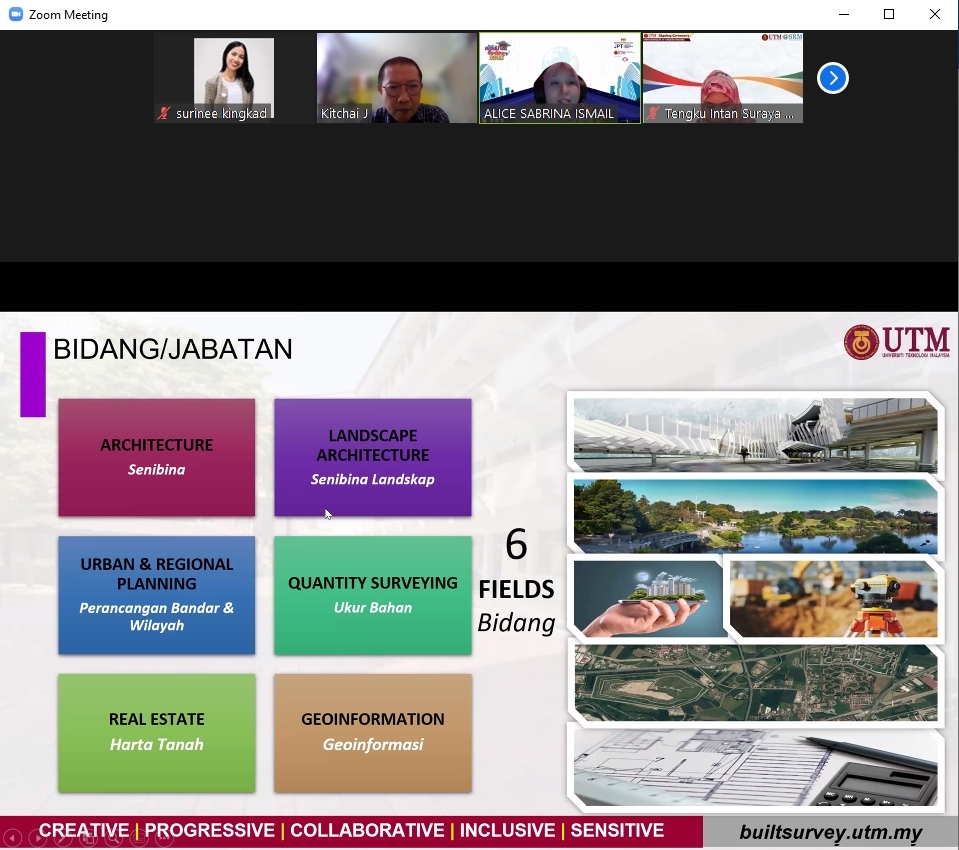Show next participants with blue arrow button
This screenshot has height=850, width=959.
pos(832,78)
